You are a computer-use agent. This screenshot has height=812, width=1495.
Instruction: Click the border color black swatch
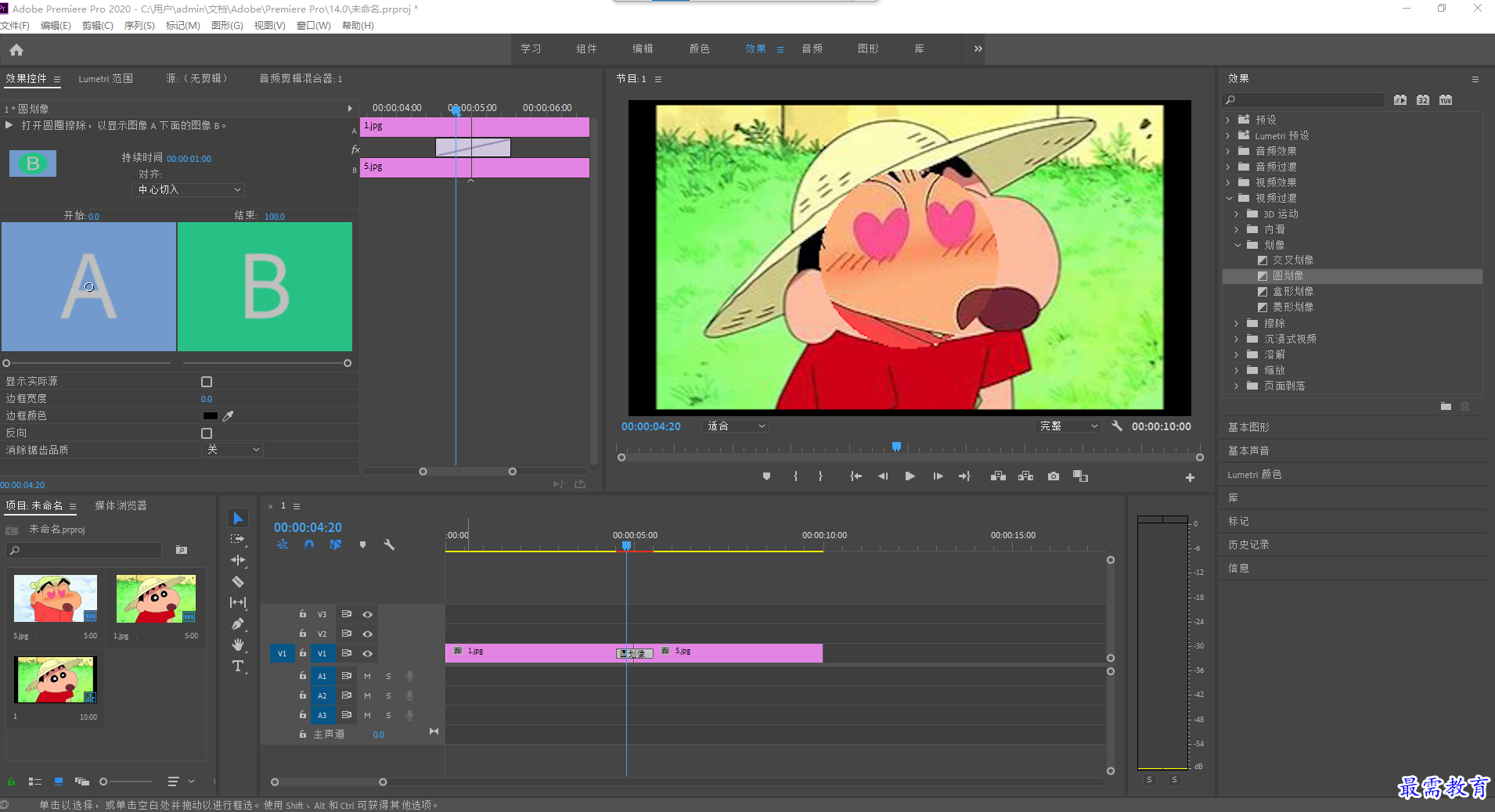(x=211, y=416)
